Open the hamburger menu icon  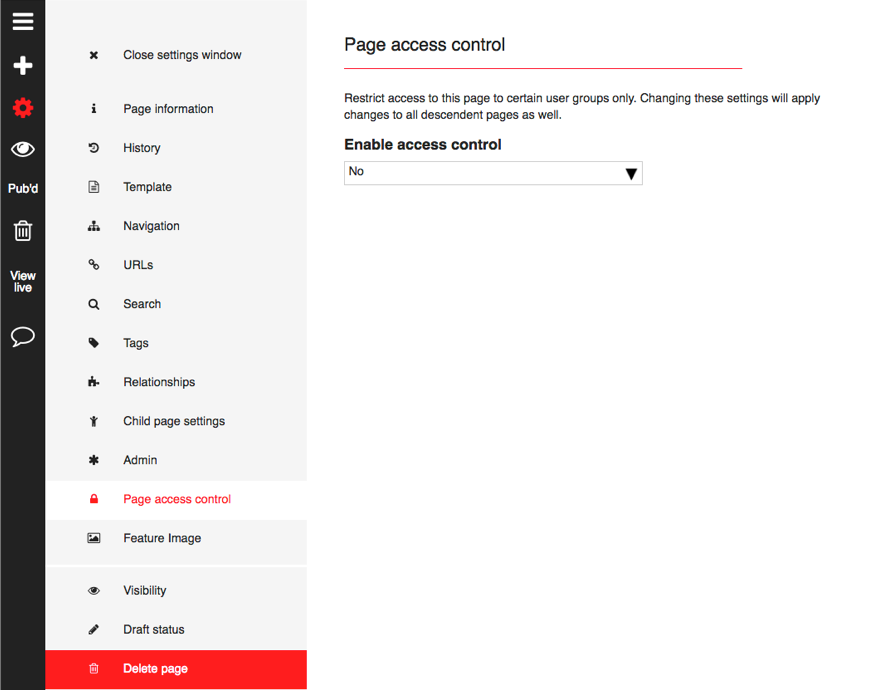click(23, 22)
